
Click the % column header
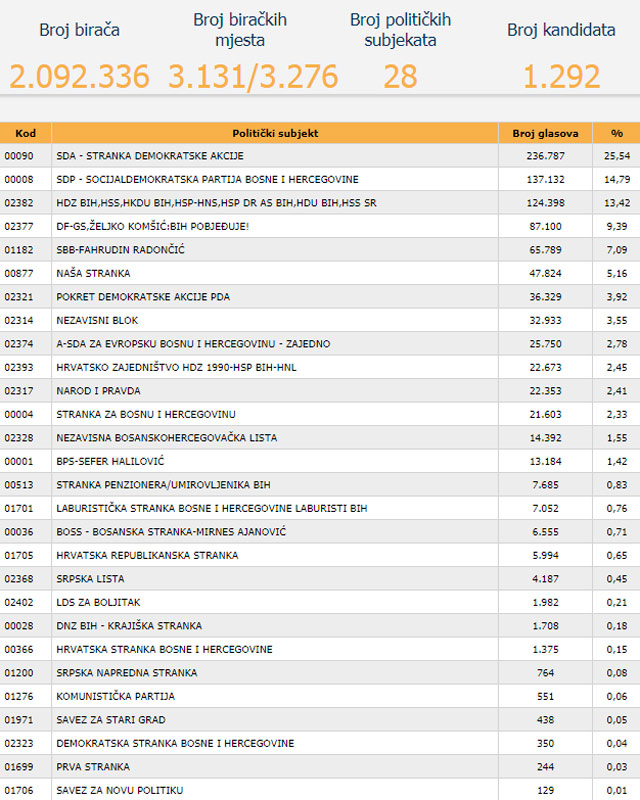[x=617, y=133]
